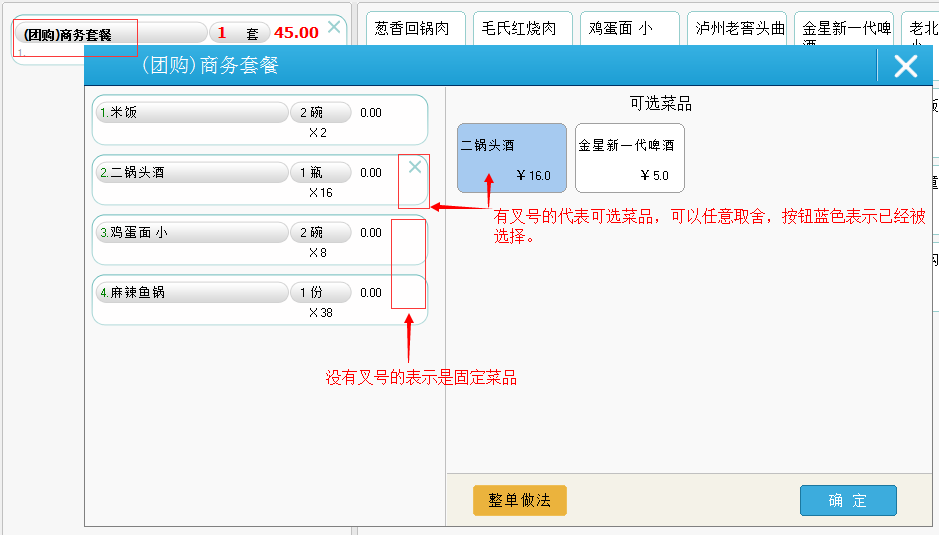Remove the 商务套餐 order item via X
This screenshot has width=939, height=535.
click(334, 28)
